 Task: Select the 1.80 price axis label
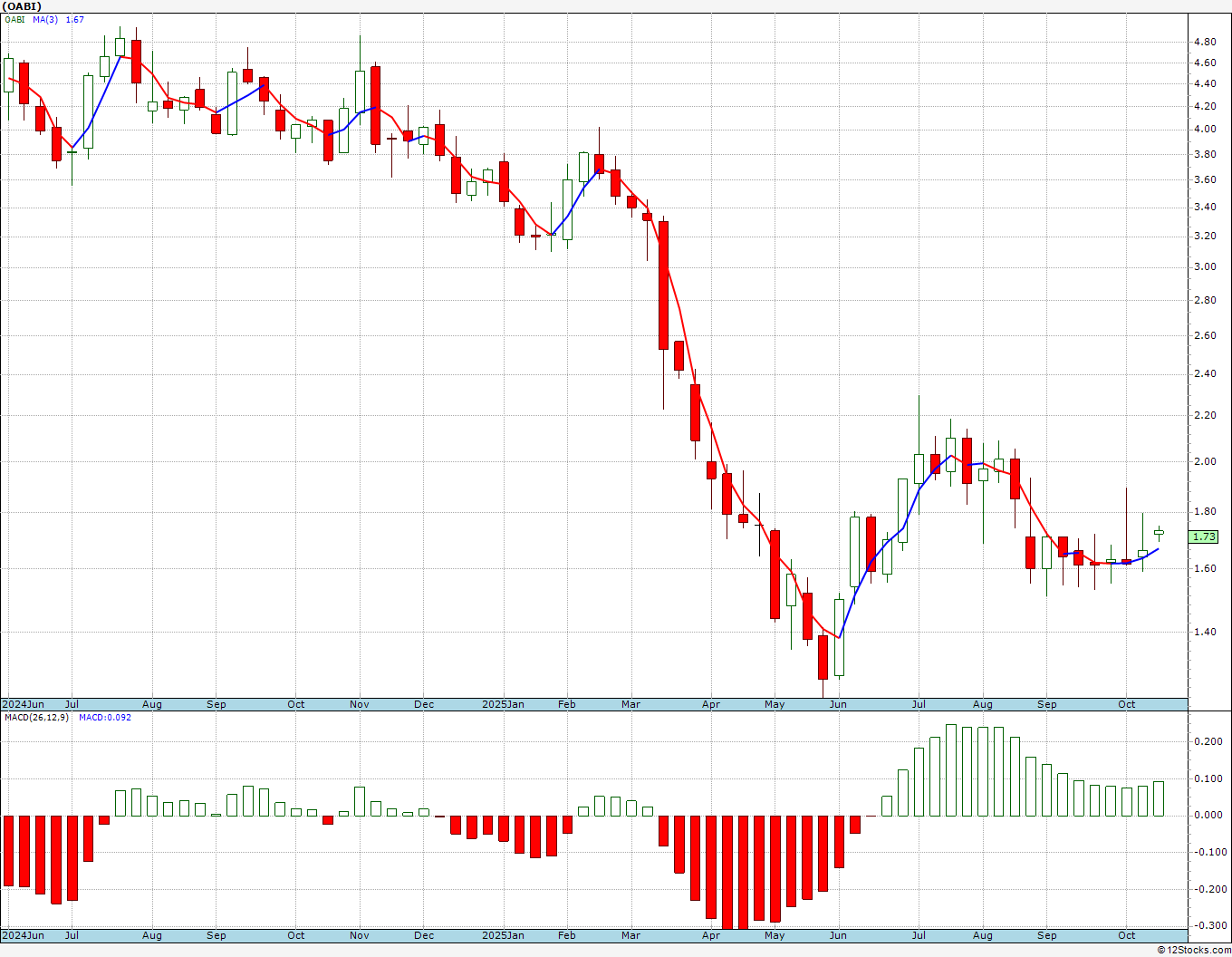(1205, 511)
